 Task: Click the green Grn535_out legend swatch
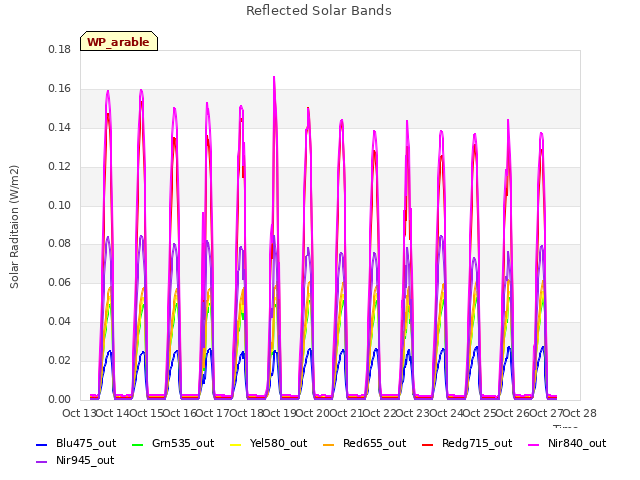tap(138, 444)
